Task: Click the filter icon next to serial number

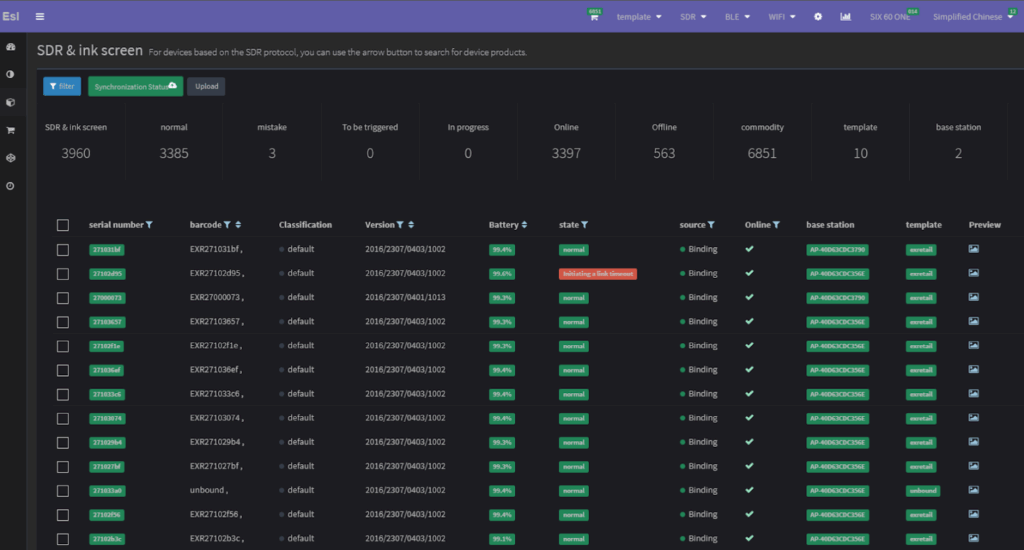Action: [150, 225]
